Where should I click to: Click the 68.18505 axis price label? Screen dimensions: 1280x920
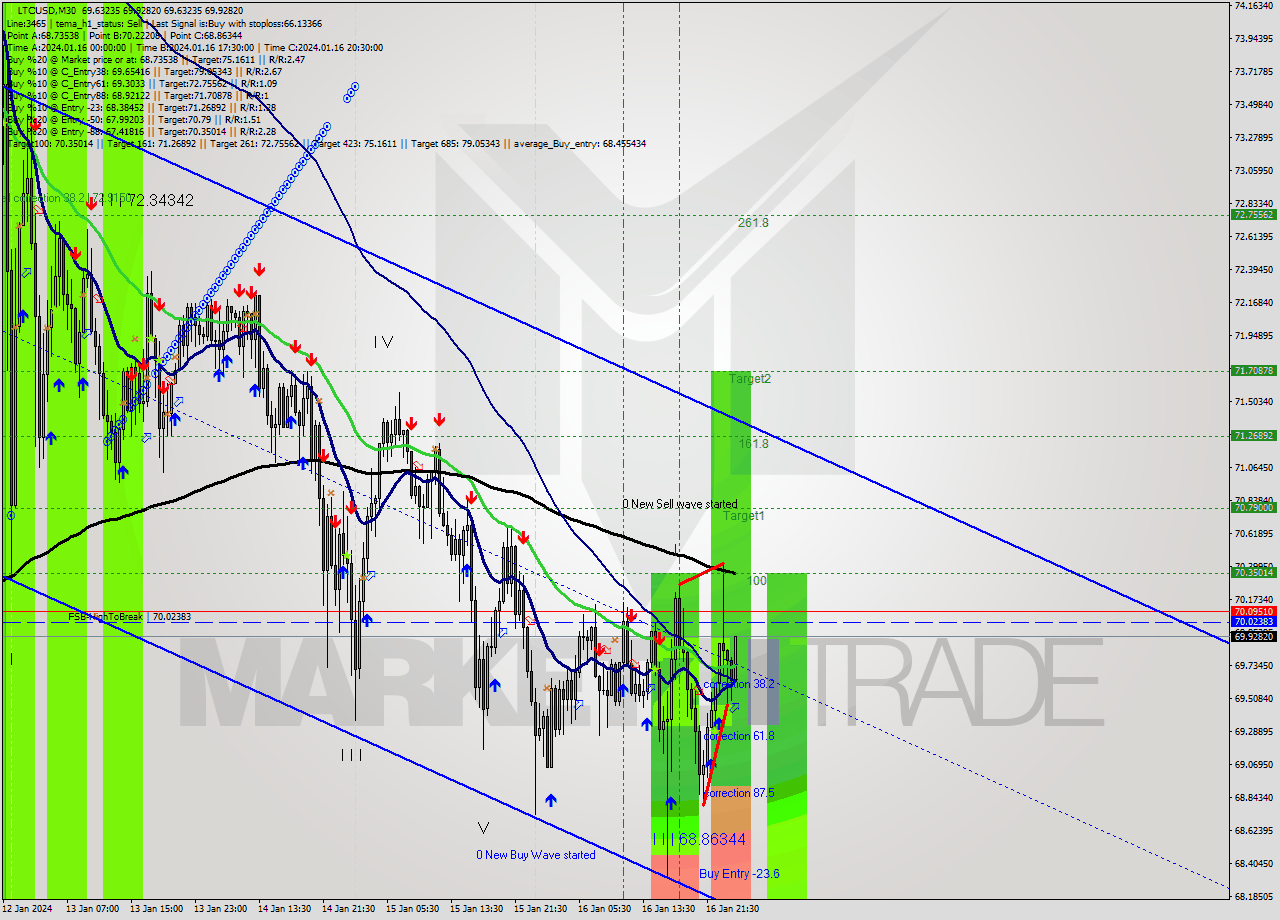coord(1254,896)
